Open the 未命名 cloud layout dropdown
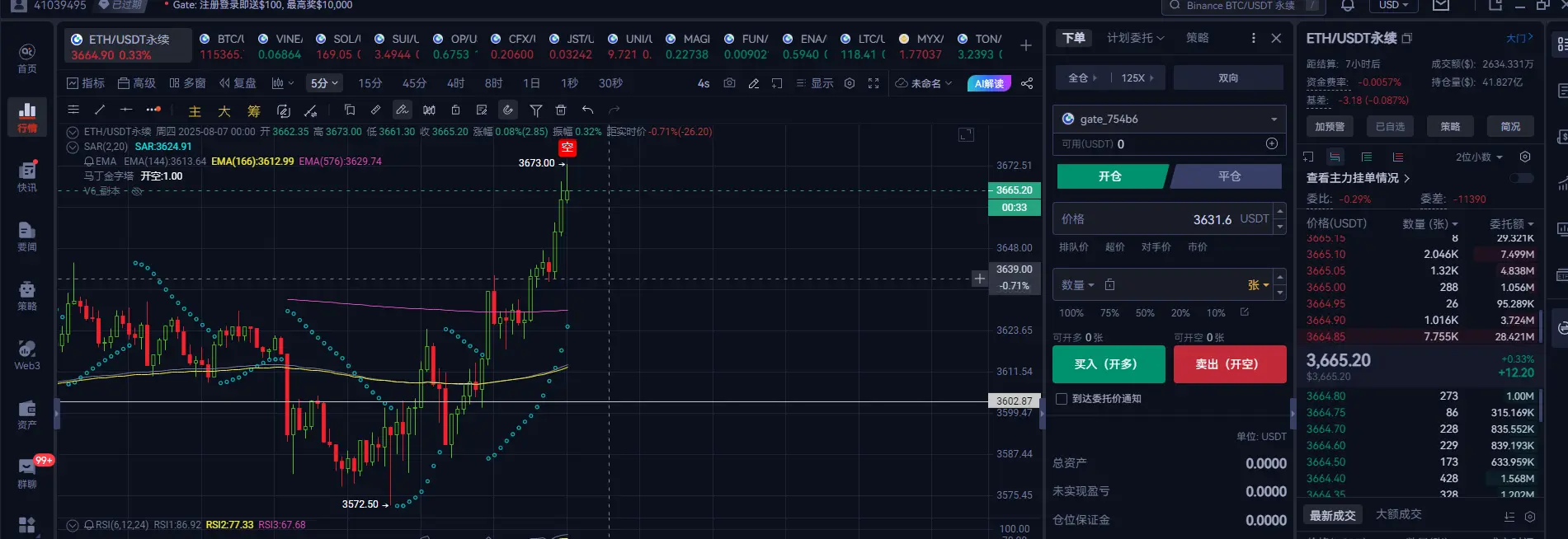Image resolution: width=1568 pixels, height=539 pixels. (924, 83)
